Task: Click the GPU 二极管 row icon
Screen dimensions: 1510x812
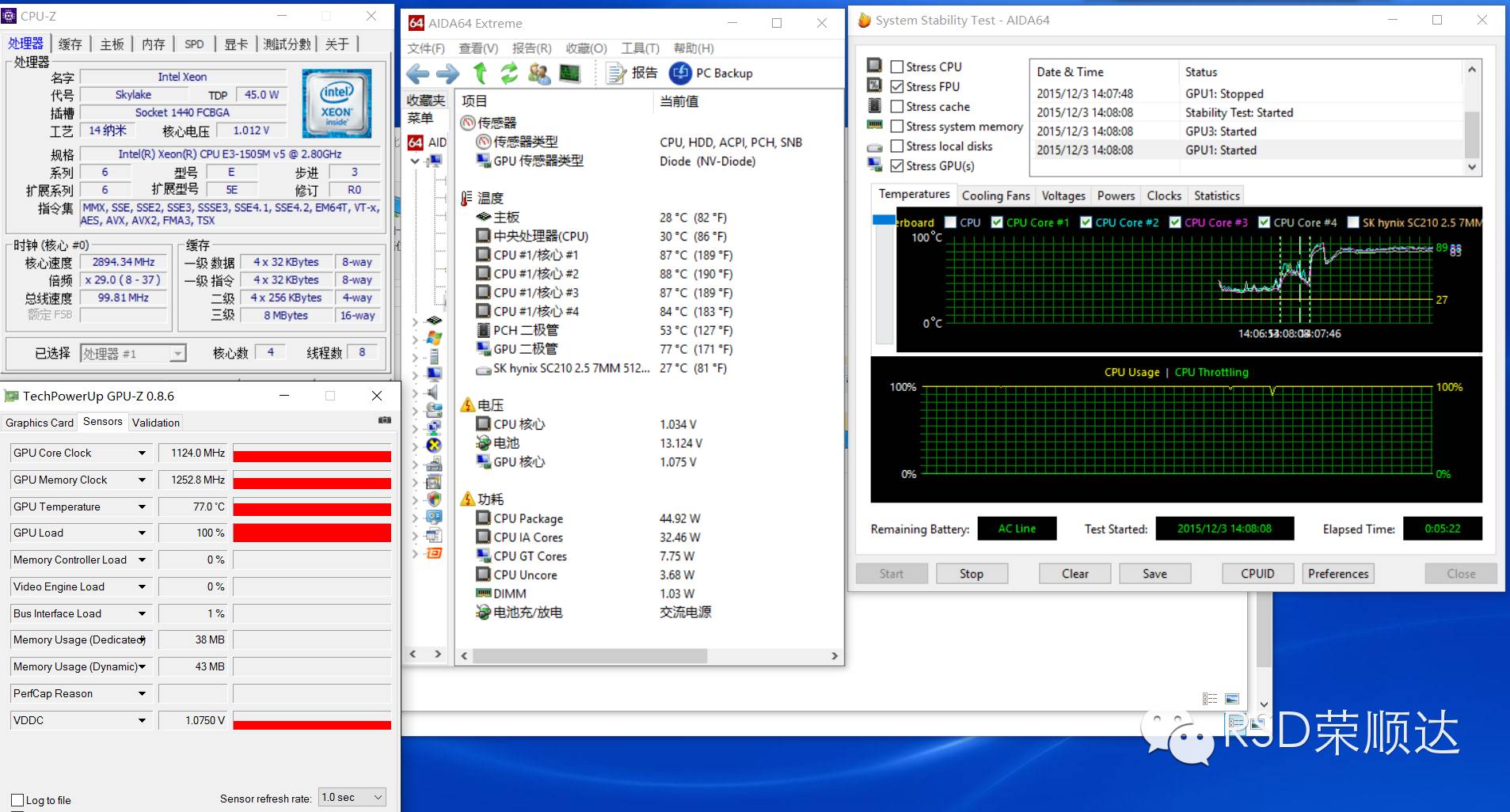Action: [483, 349]
